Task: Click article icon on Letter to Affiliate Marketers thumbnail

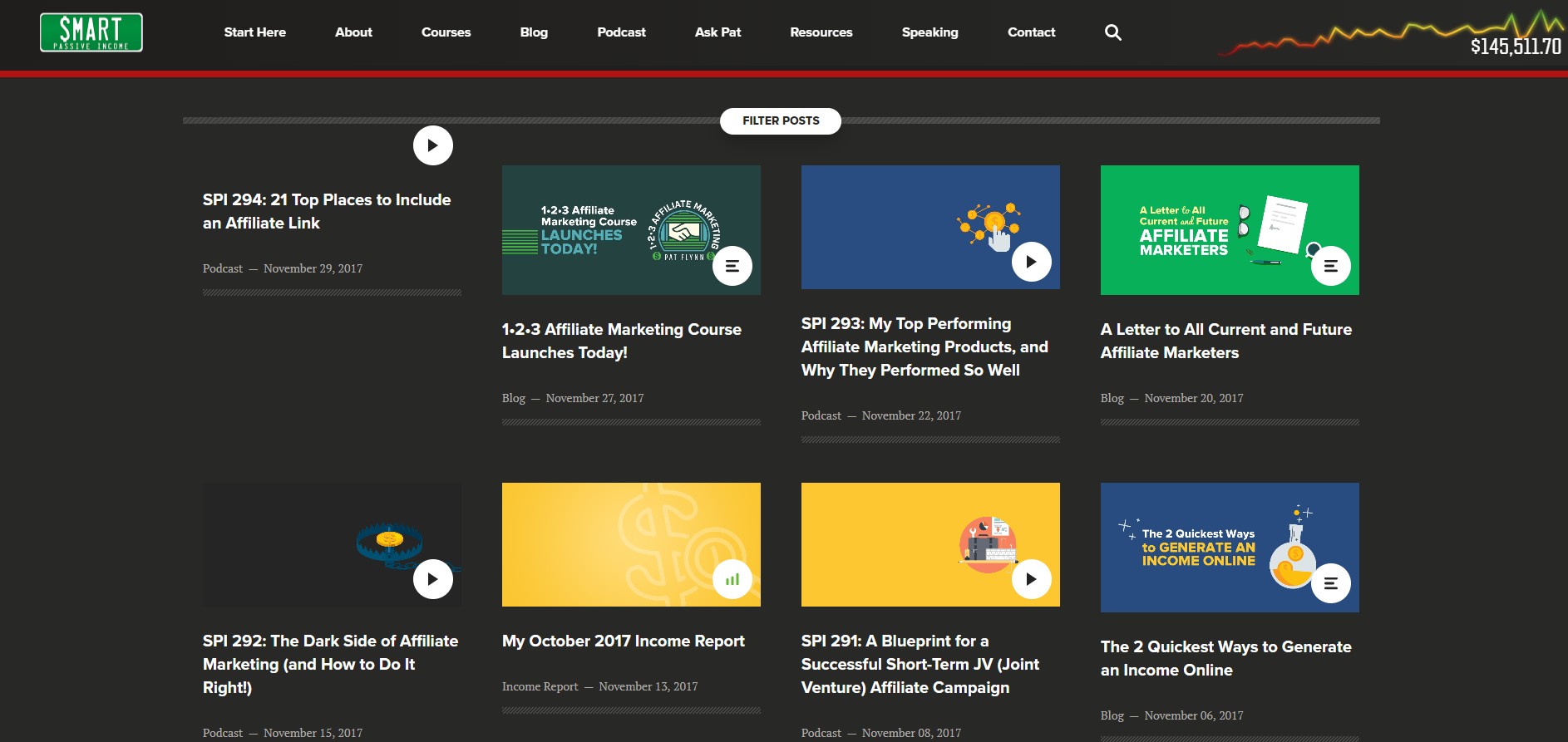Action: [x=1331, y=266]
